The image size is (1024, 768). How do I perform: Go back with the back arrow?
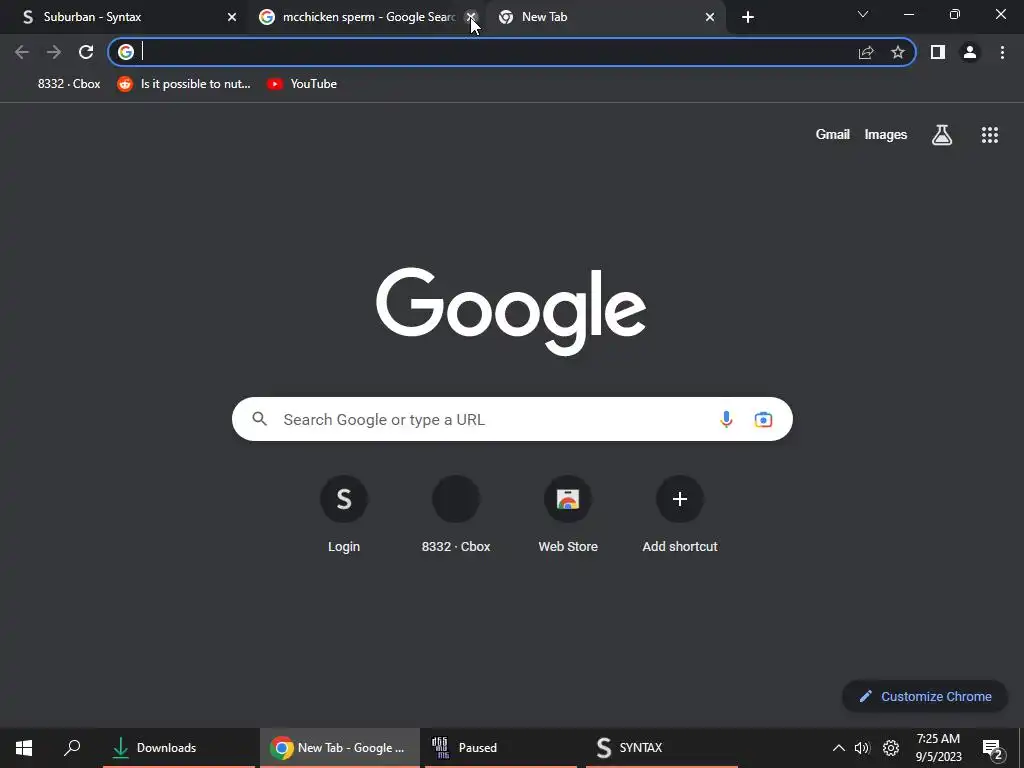point(22,52)
